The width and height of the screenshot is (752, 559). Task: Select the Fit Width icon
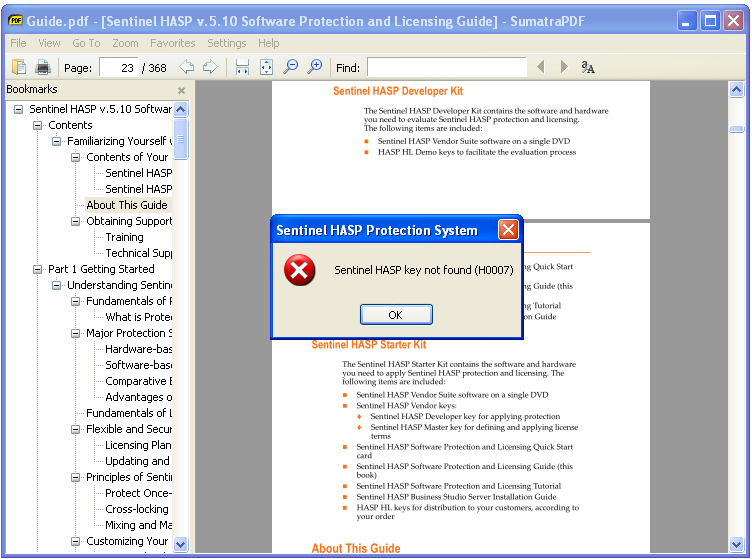(242, 67)
